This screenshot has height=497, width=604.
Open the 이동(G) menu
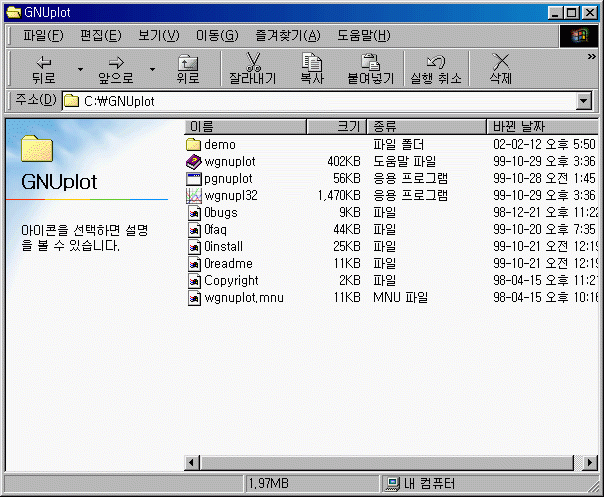click(217, 36)
